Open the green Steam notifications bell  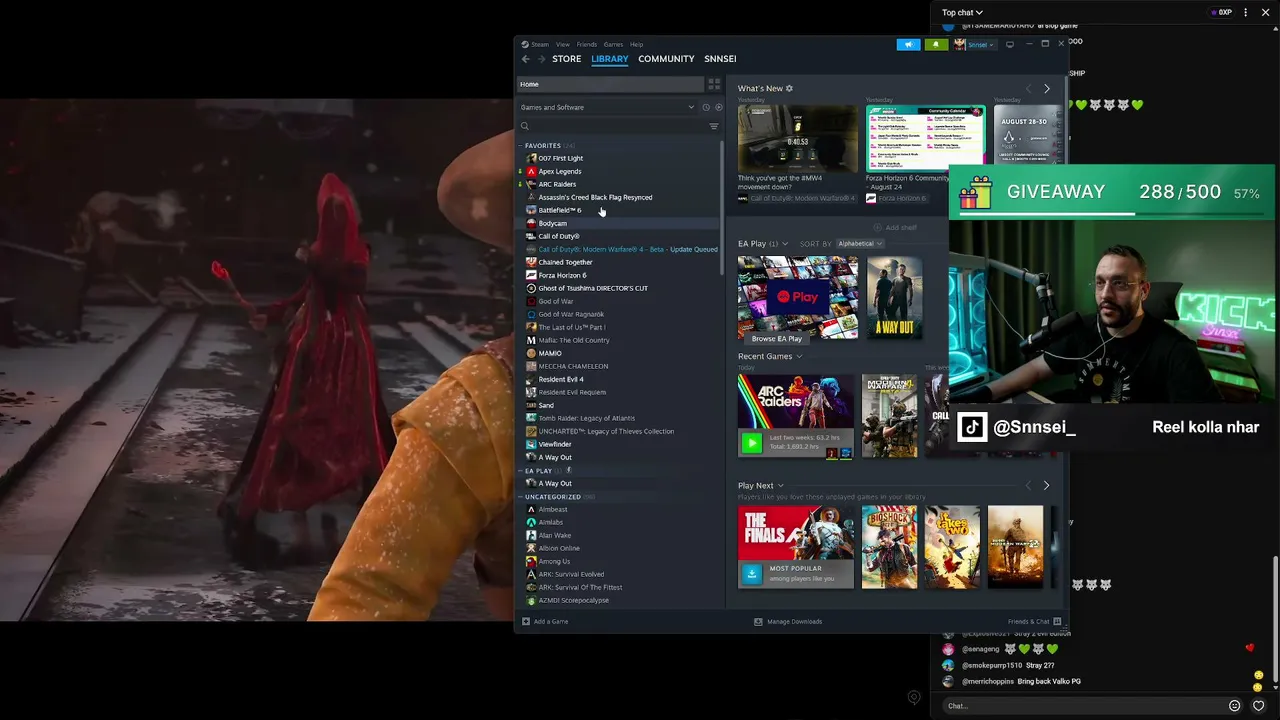pyautogui.click(x=936, y=44)
